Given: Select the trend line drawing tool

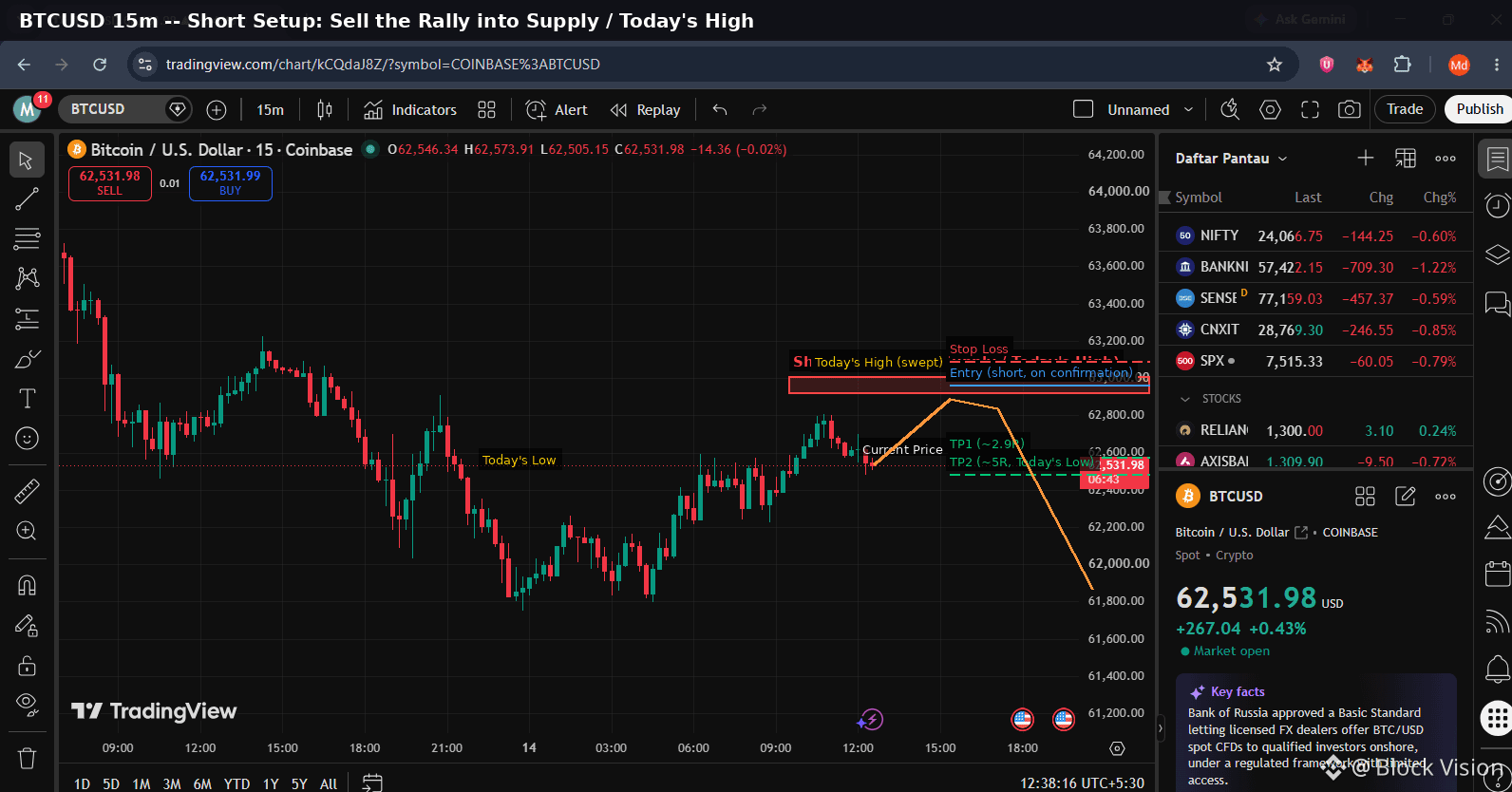Looking at the screenshot, I should tap(27, 198).
